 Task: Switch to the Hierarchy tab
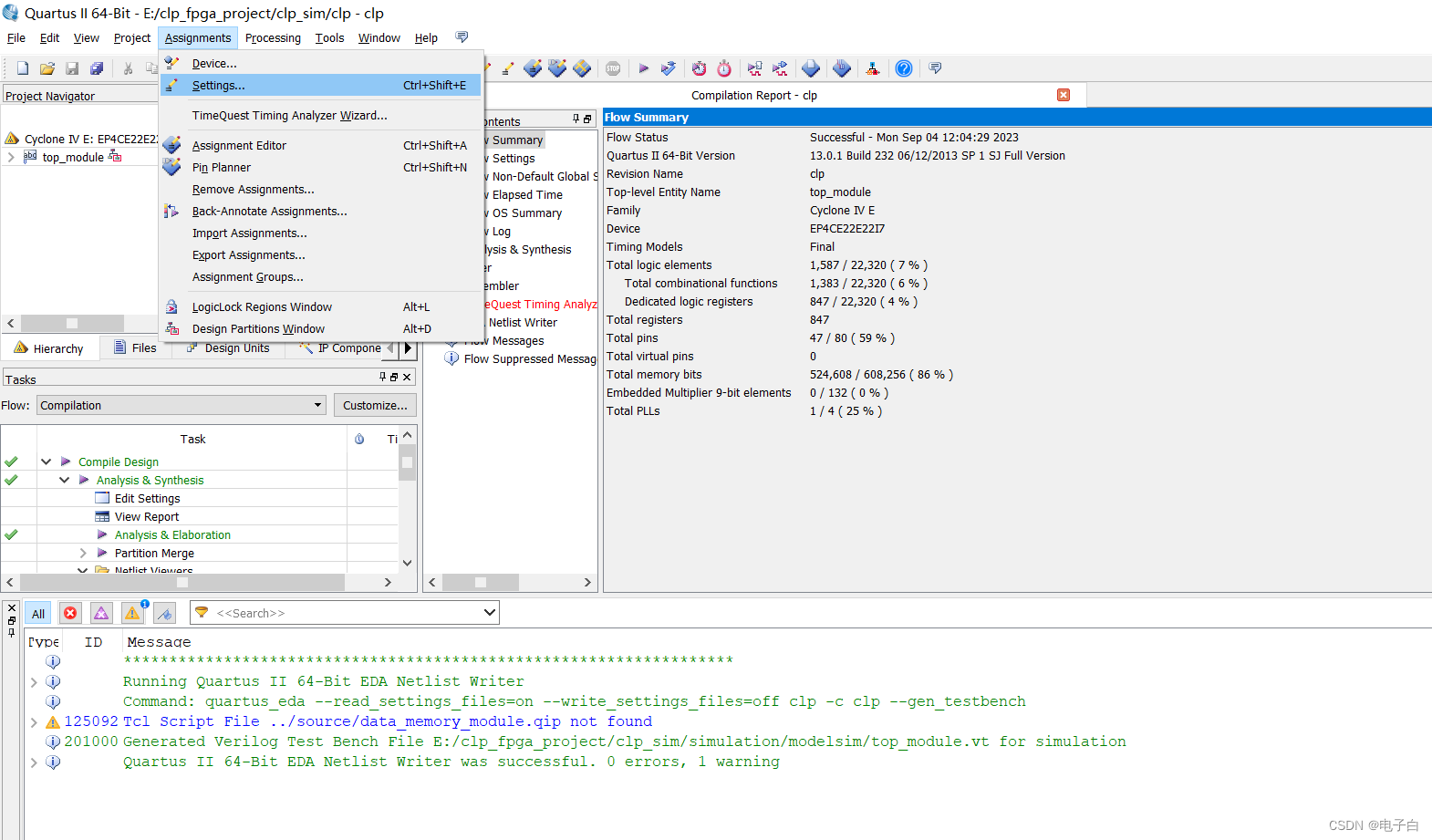pos(49,348)
